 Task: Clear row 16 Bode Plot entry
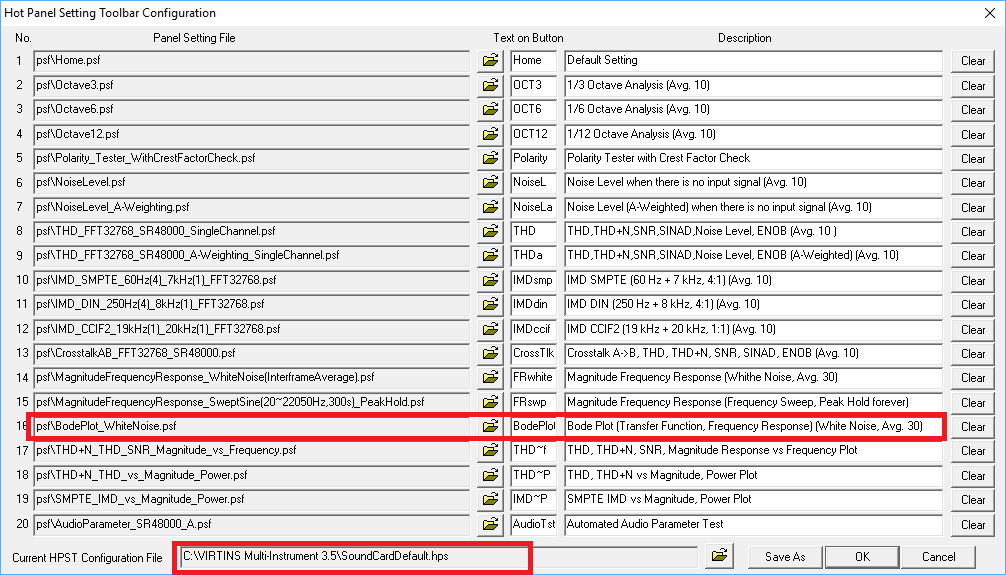(x=972, y=427)
